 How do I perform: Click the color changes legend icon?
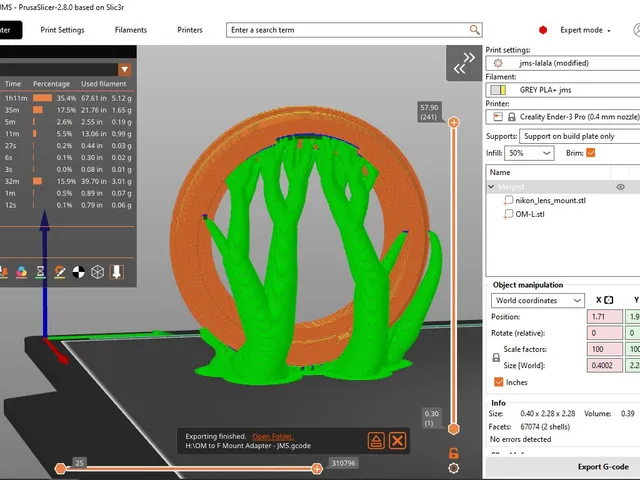pyautogui.click(x=21, y=272)
